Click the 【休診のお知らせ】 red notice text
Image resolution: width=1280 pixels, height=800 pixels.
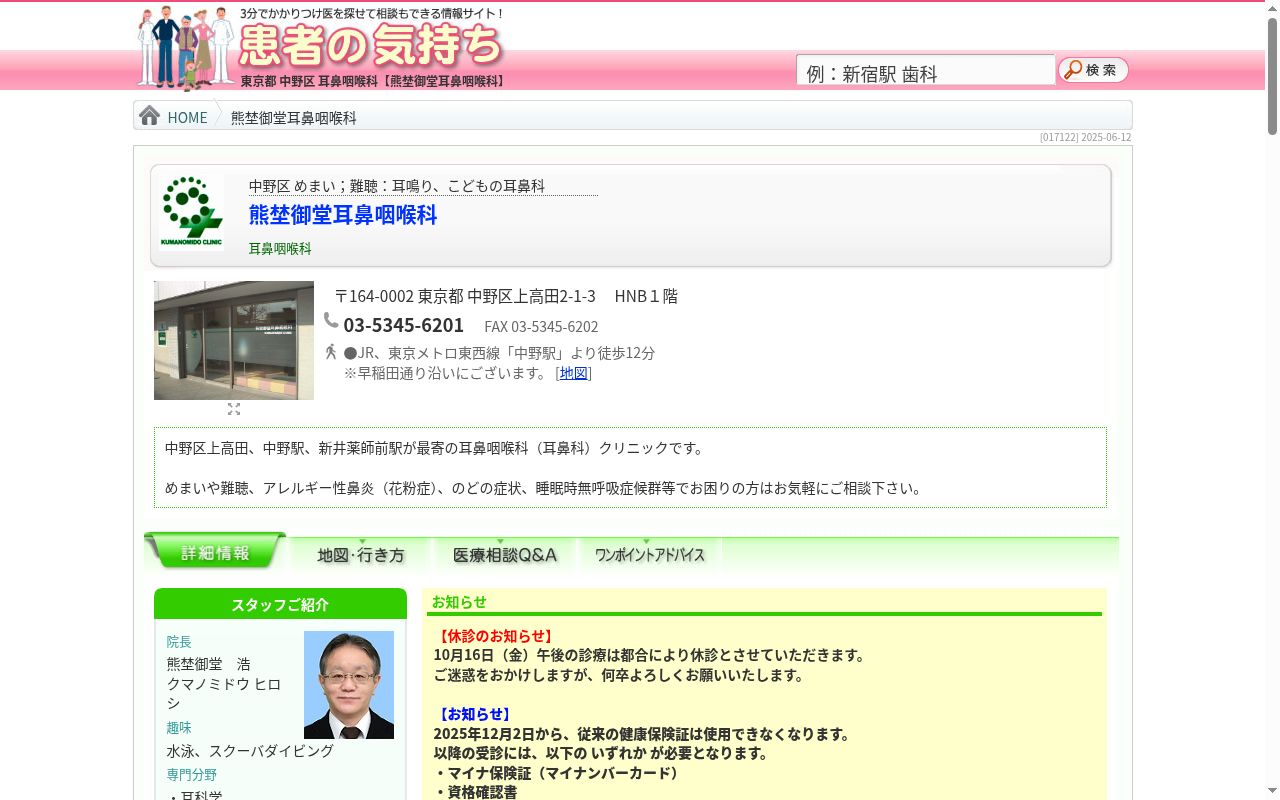pyautogui.click(x=495, y=636)
